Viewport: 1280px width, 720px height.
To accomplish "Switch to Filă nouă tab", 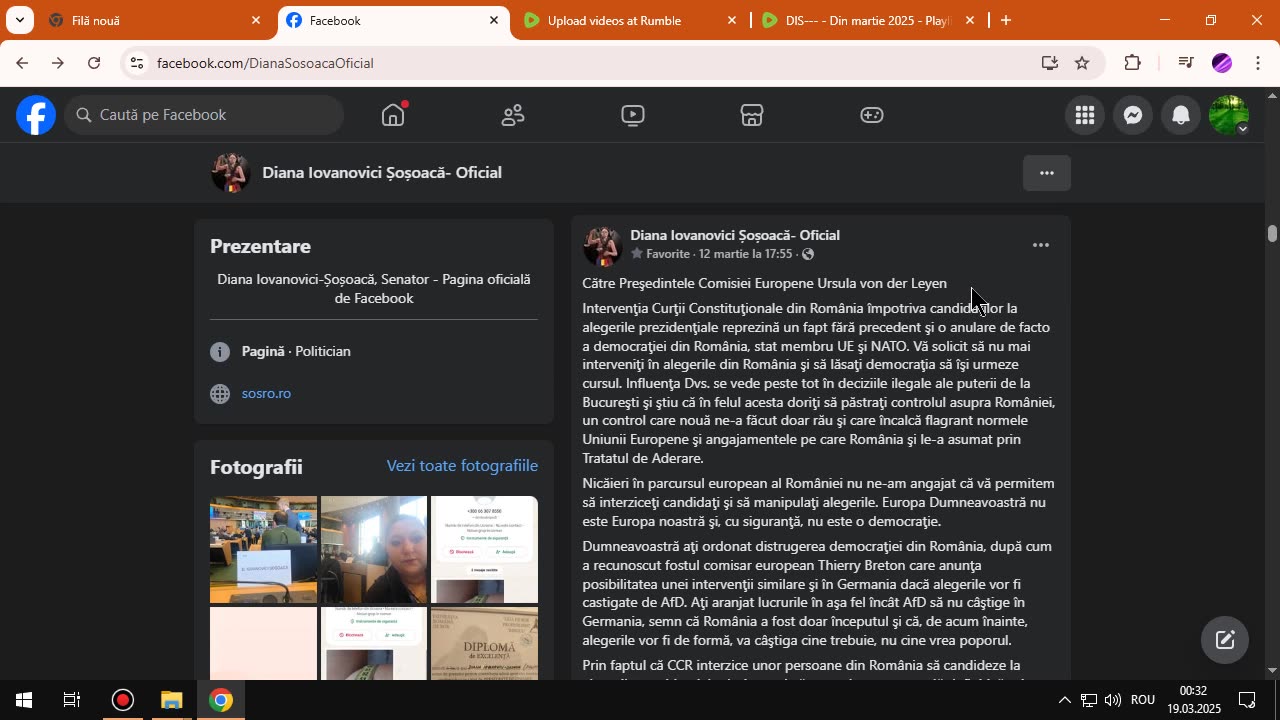I will click(x=155, y=20).
